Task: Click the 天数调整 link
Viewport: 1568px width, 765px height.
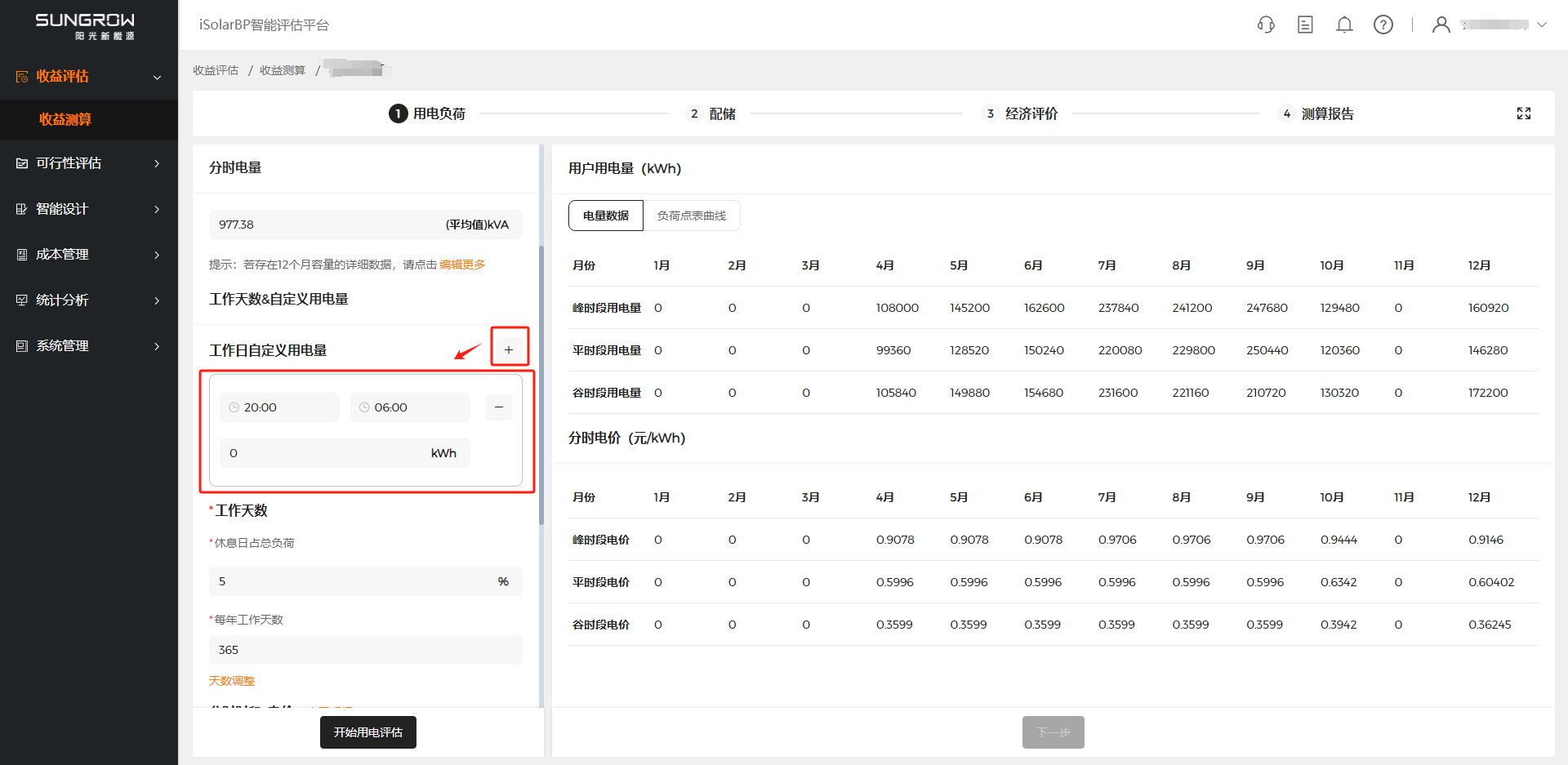Action: point(232,681)
